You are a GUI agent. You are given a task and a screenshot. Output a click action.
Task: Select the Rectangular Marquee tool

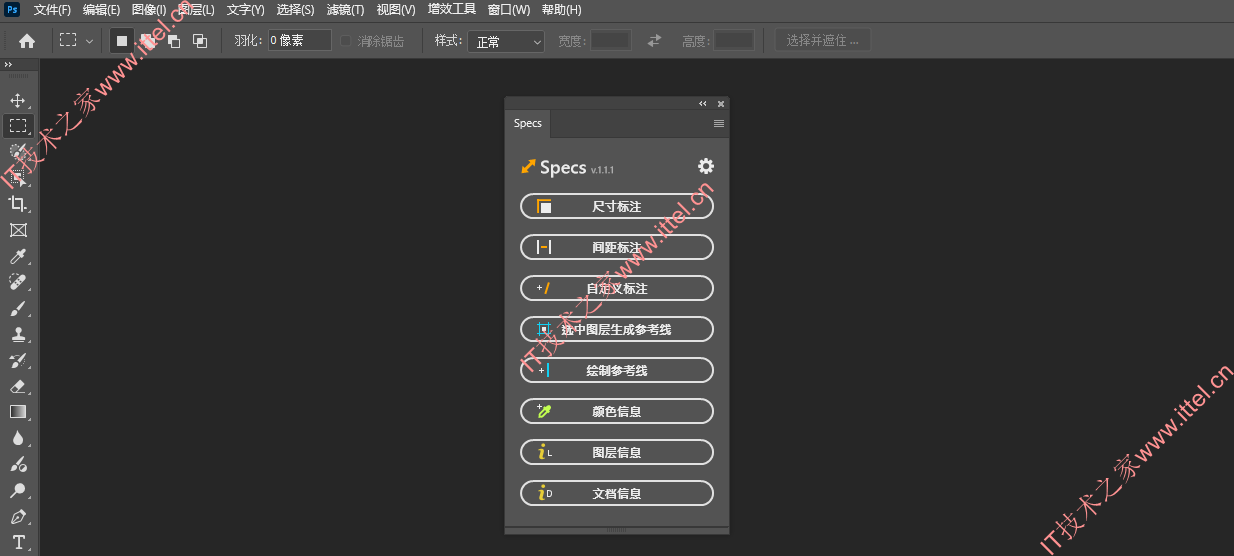point(18,126)
